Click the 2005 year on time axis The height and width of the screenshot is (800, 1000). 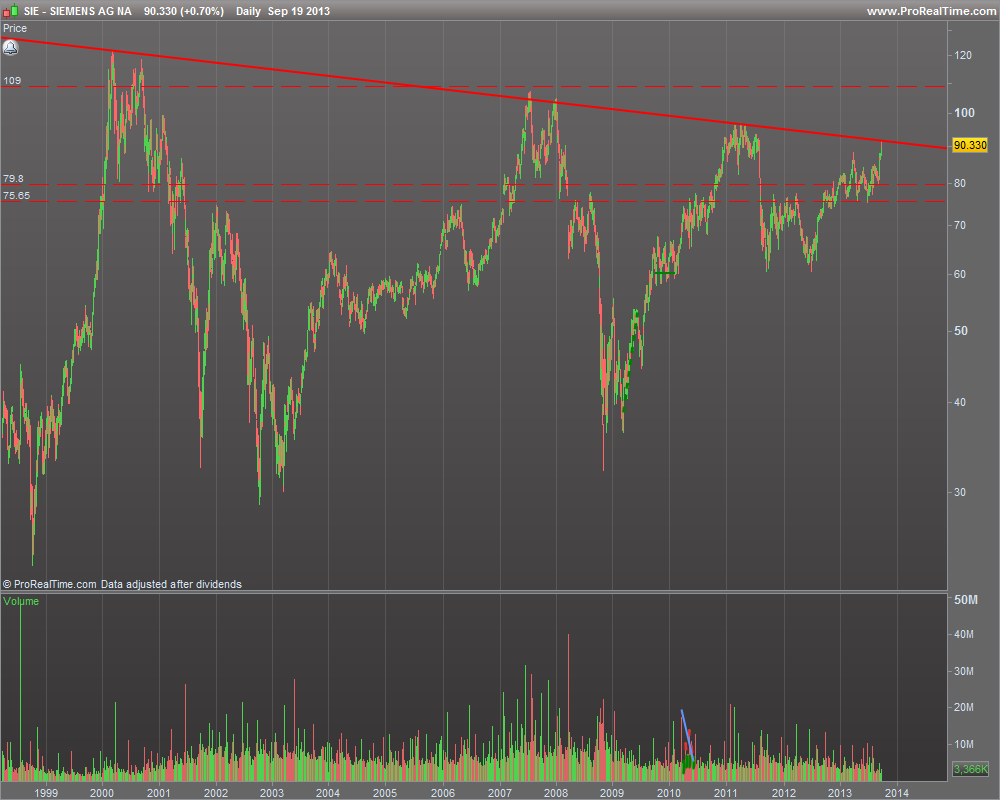pos(385,792)
